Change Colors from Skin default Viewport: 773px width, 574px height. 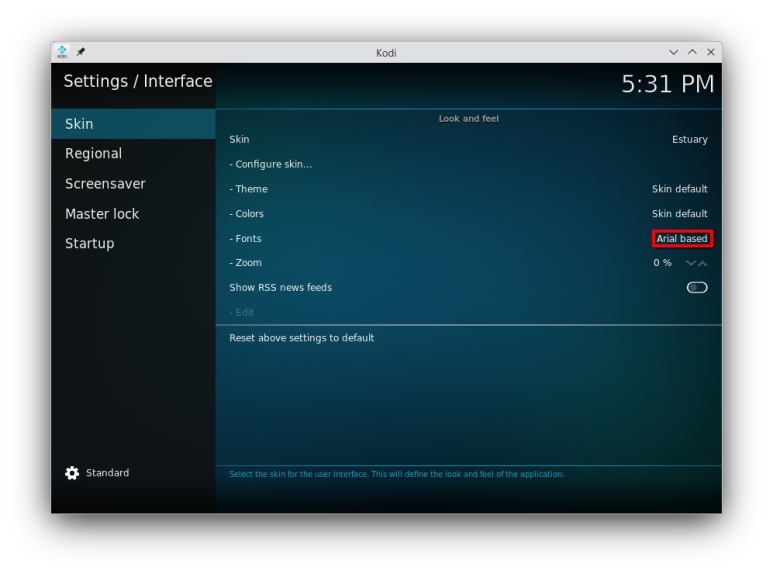click(x=468, y=214)
